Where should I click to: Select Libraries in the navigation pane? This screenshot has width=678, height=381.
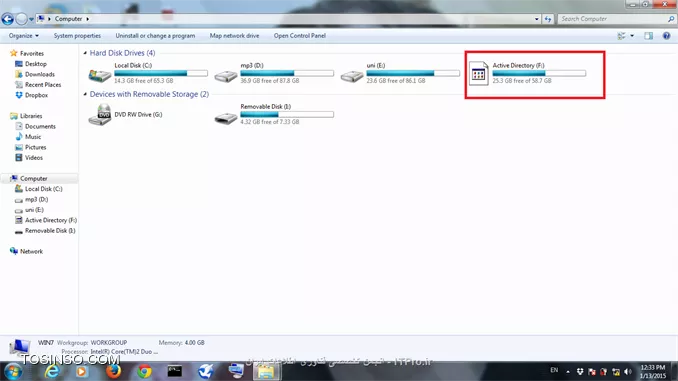pos(31,116)
